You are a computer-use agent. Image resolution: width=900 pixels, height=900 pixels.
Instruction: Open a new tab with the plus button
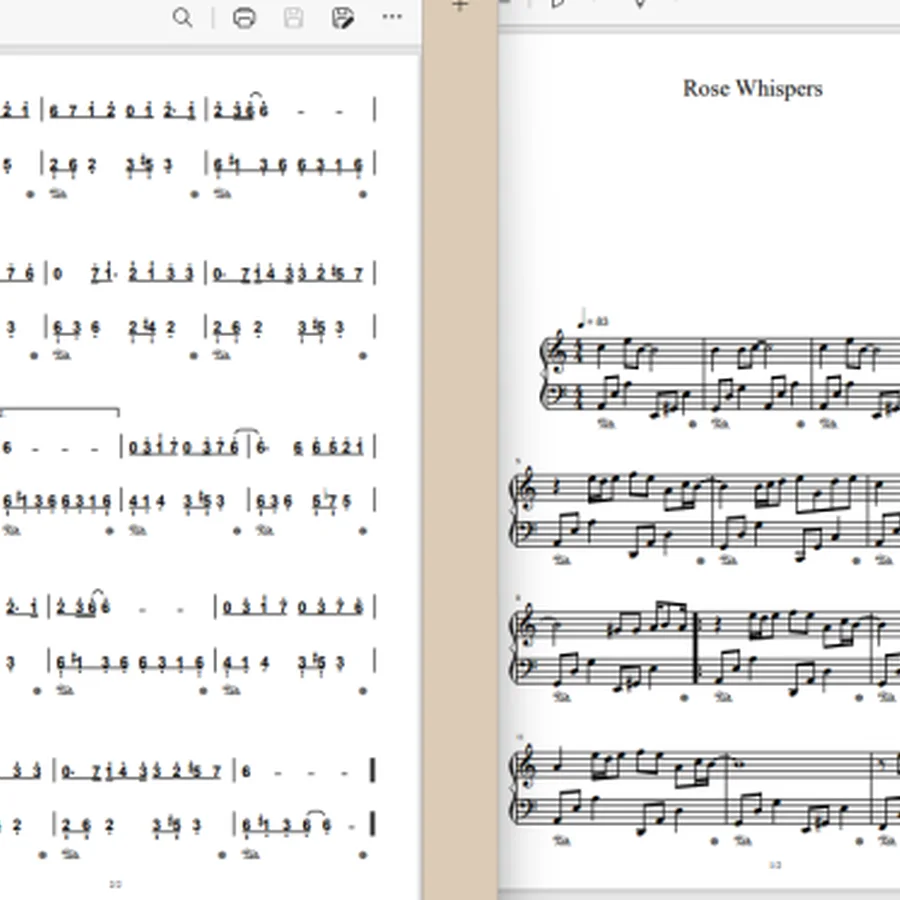coord(460,6)
